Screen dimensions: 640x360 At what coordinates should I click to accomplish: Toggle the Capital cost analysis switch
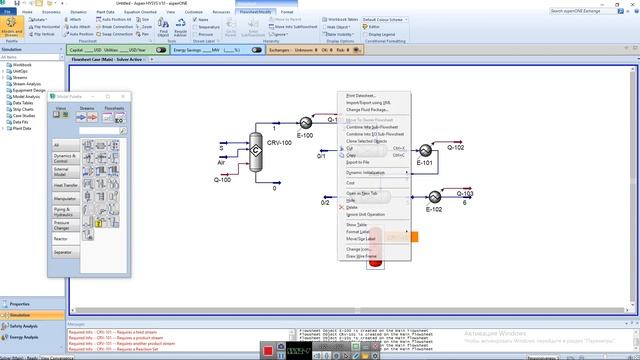click(x=161, y=50)
